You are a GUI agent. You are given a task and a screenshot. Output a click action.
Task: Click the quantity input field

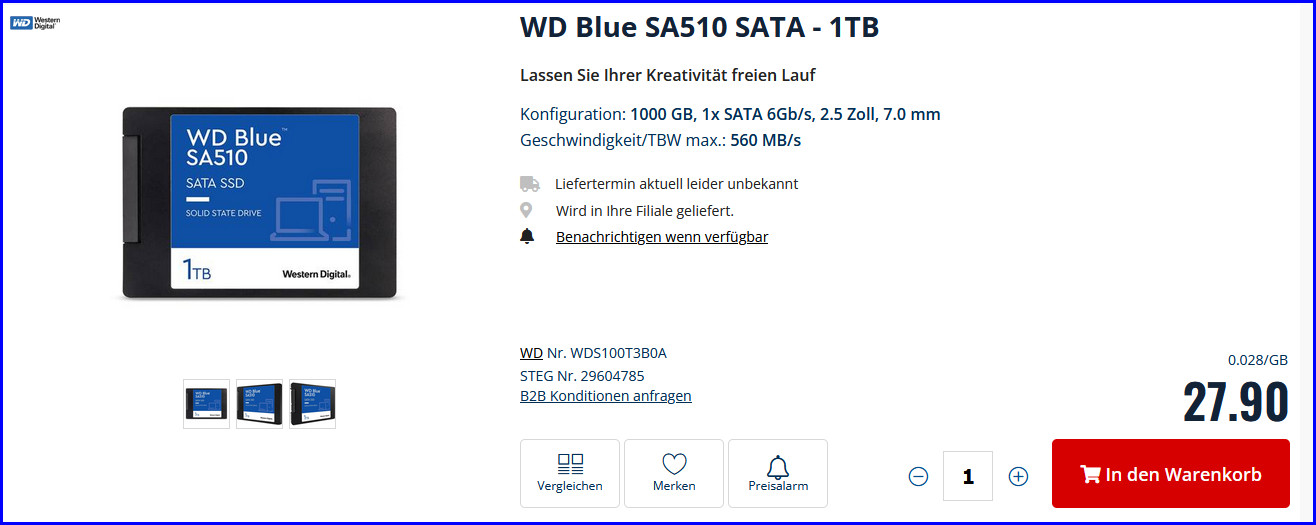(x=968, y=476)
